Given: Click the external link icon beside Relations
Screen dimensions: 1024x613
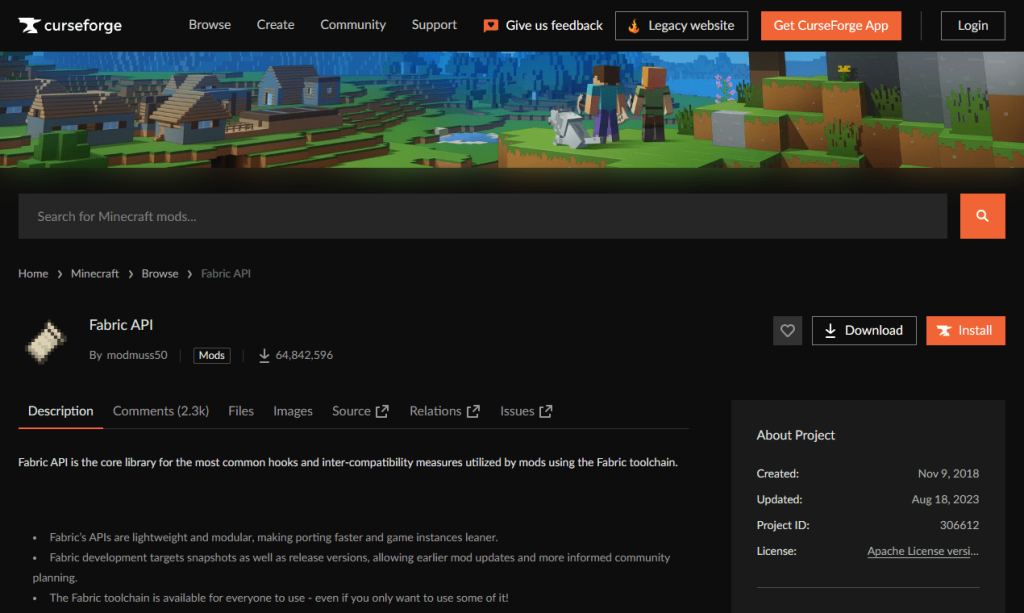Looking at the screenshot, I should click(473, 411).
